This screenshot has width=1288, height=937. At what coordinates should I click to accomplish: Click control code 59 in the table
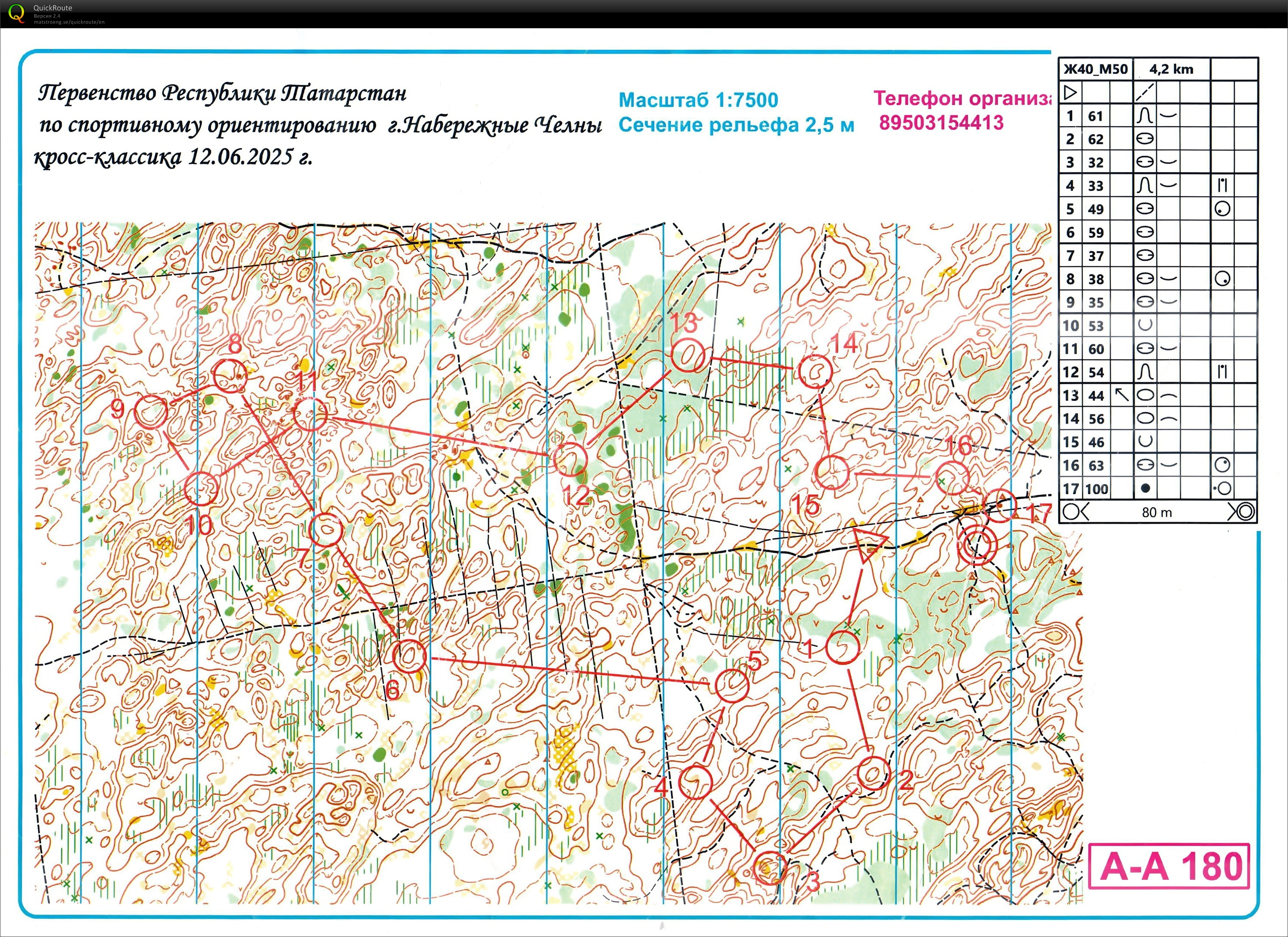pos(1095,233)
